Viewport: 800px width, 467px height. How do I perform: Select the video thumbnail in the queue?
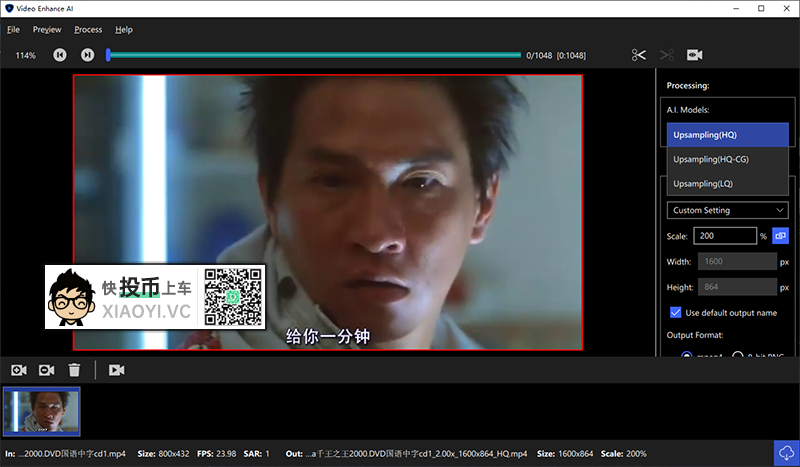click(x=42, y=412)
